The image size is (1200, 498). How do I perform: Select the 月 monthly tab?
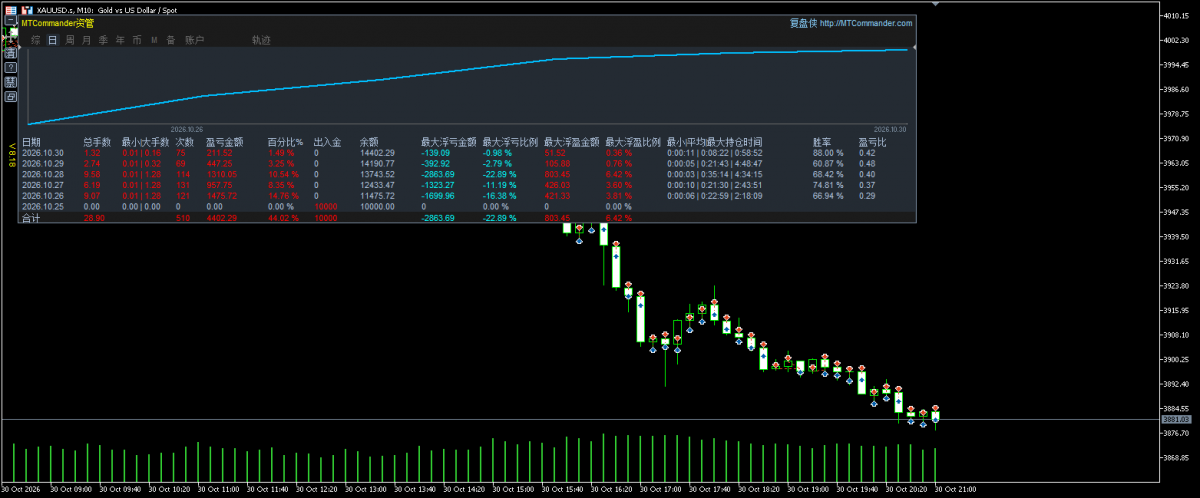point(87,40)
